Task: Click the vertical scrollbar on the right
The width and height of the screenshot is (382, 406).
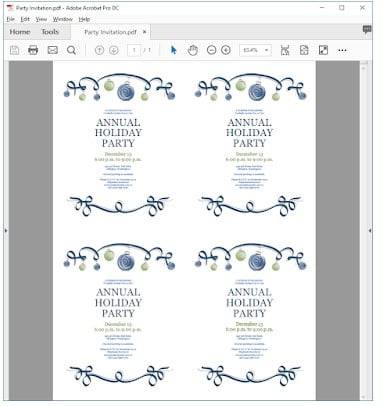Action: [363, 230]
